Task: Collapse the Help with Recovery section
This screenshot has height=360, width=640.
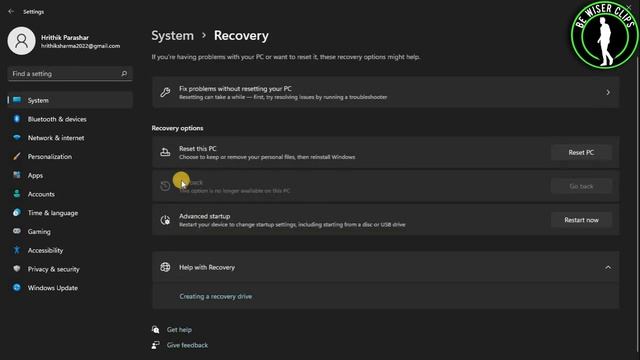Action: pyautogui.click(x=608, y=267)
